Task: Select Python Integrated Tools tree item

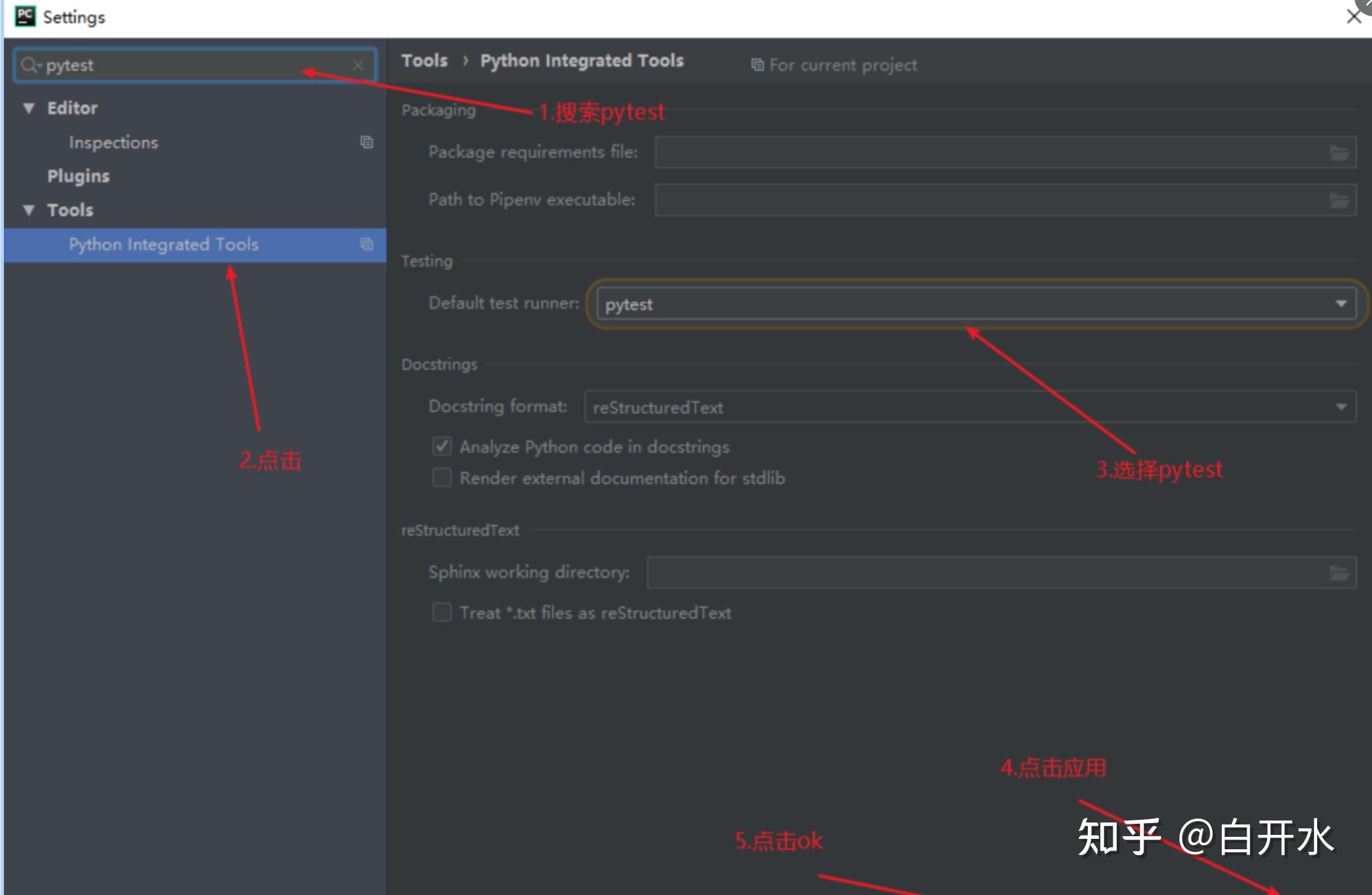Action: pos(195,244)
